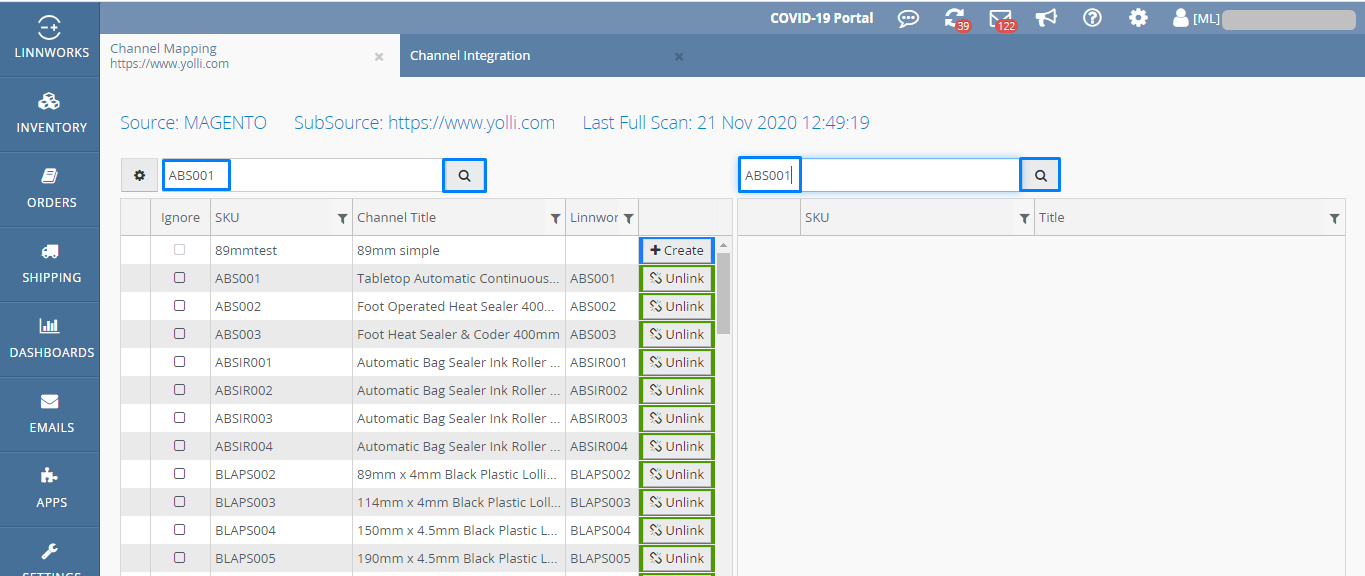Open filter on right panel SKU column
Viewport: 1365px width, 576px height.
[x=1025, y=218]
